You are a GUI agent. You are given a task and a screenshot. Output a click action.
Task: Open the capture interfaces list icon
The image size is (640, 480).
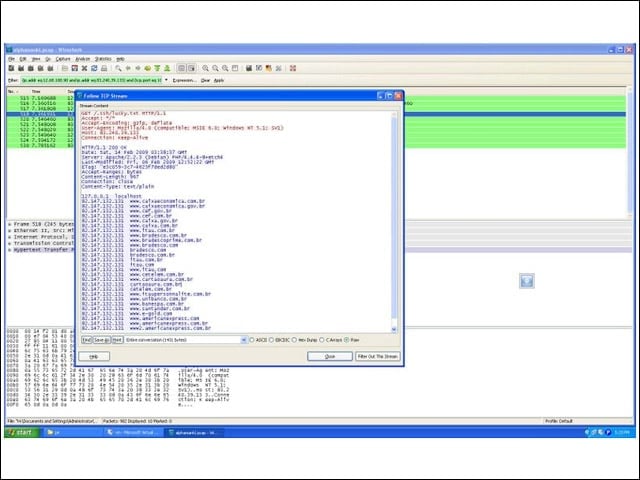pyautogui.click(x=11, y=68)
